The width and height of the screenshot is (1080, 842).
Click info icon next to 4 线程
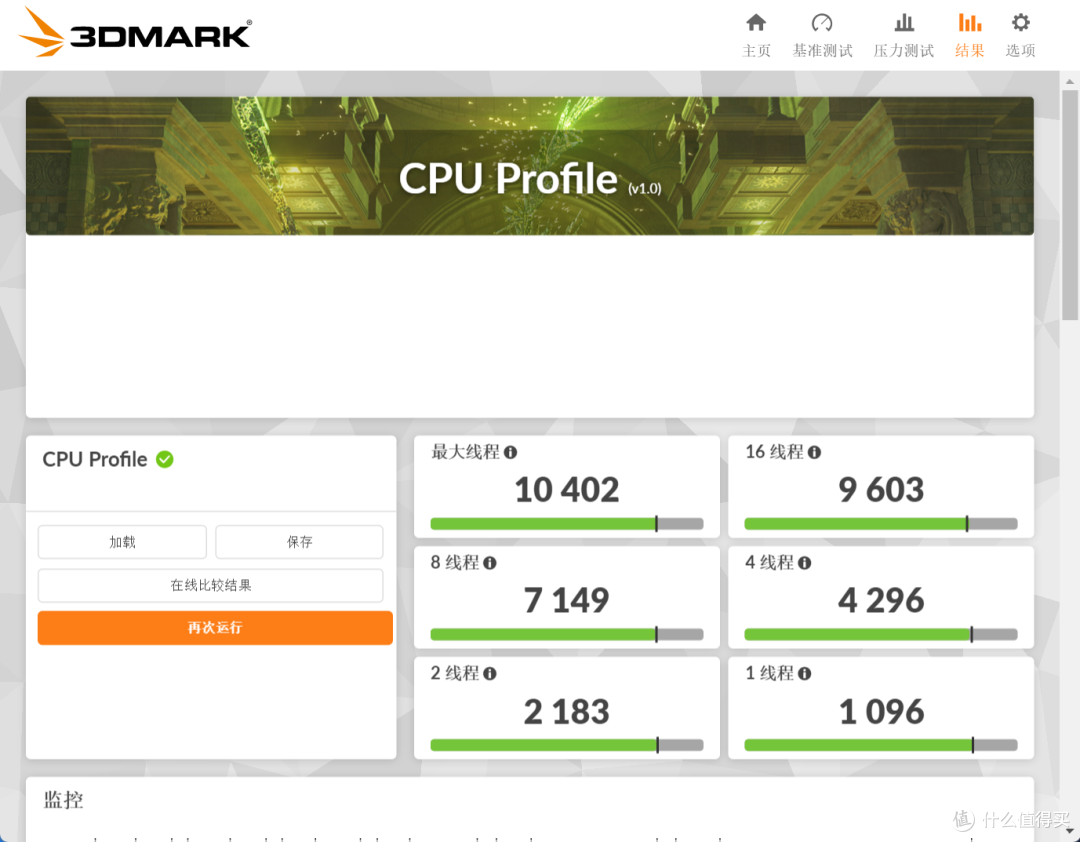pyautogui.click(x=804, y=564)
